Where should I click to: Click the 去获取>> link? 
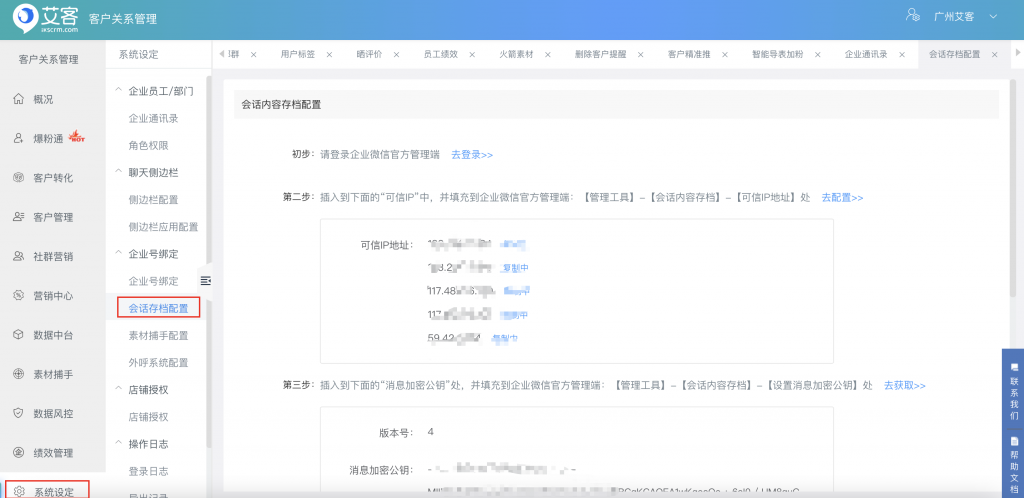pyautogui.click(x=905, y=385)
